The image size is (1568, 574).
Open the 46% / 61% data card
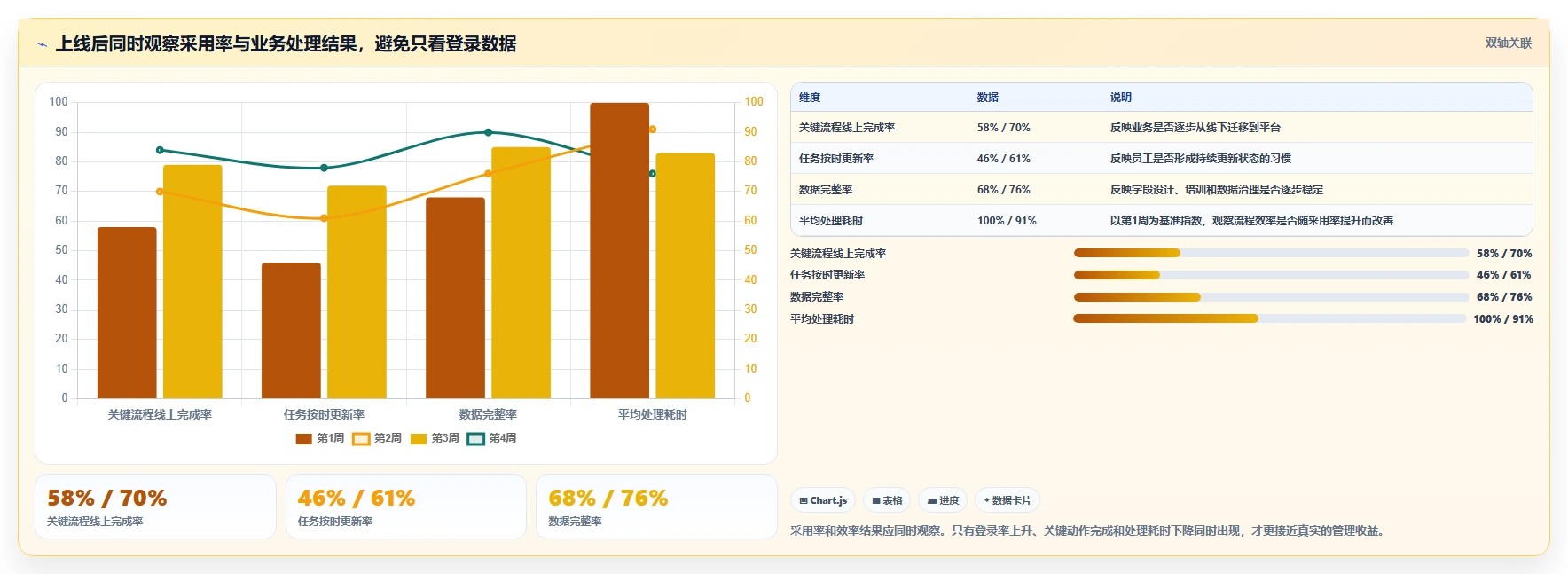[406, 507]
